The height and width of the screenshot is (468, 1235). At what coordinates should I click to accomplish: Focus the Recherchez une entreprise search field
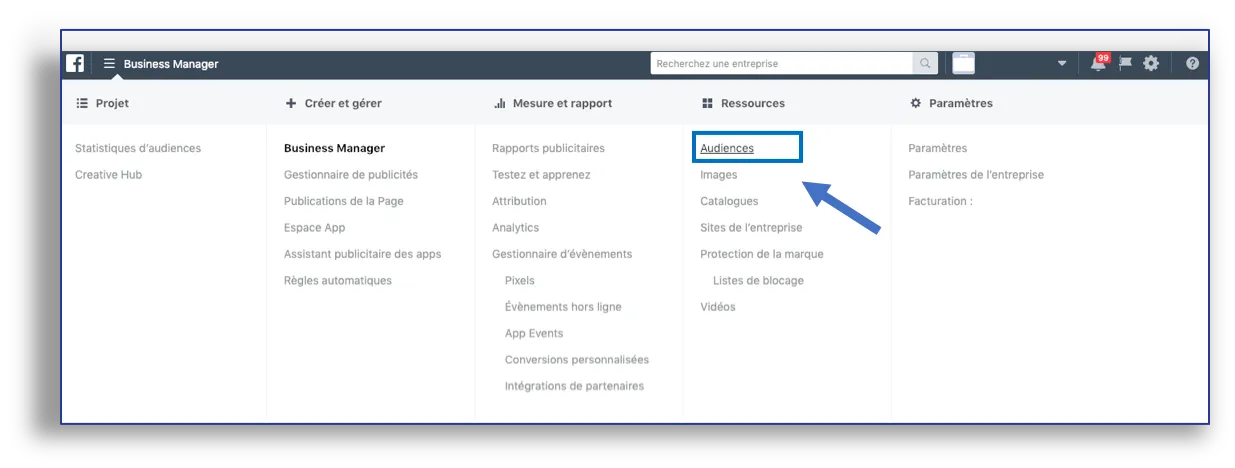[x=782, y=63]
